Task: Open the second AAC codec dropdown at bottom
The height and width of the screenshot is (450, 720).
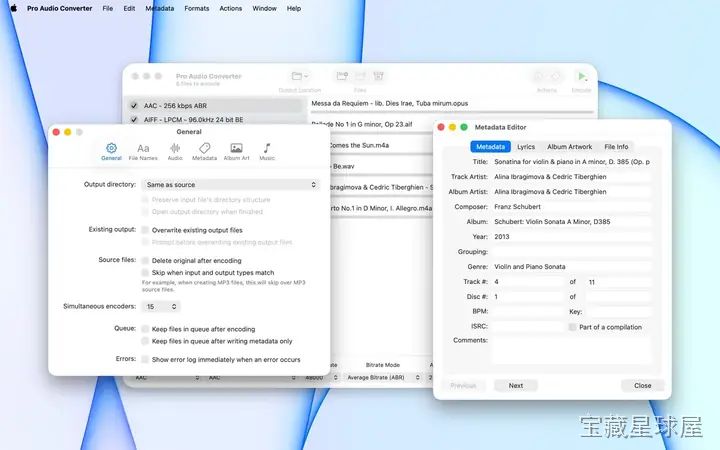Action: [x=252, y=377]
